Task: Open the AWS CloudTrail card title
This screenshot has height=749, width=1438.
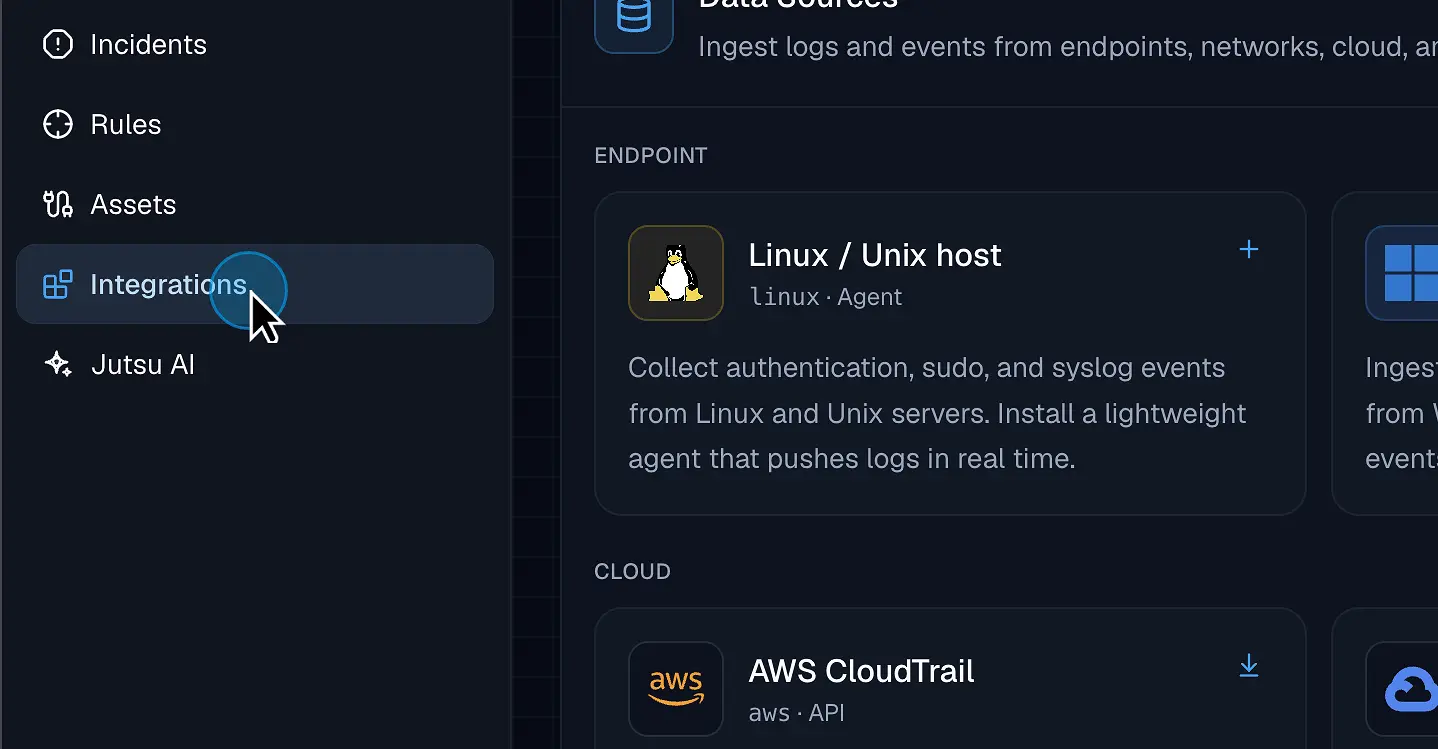Action: [x=861, y=671]
